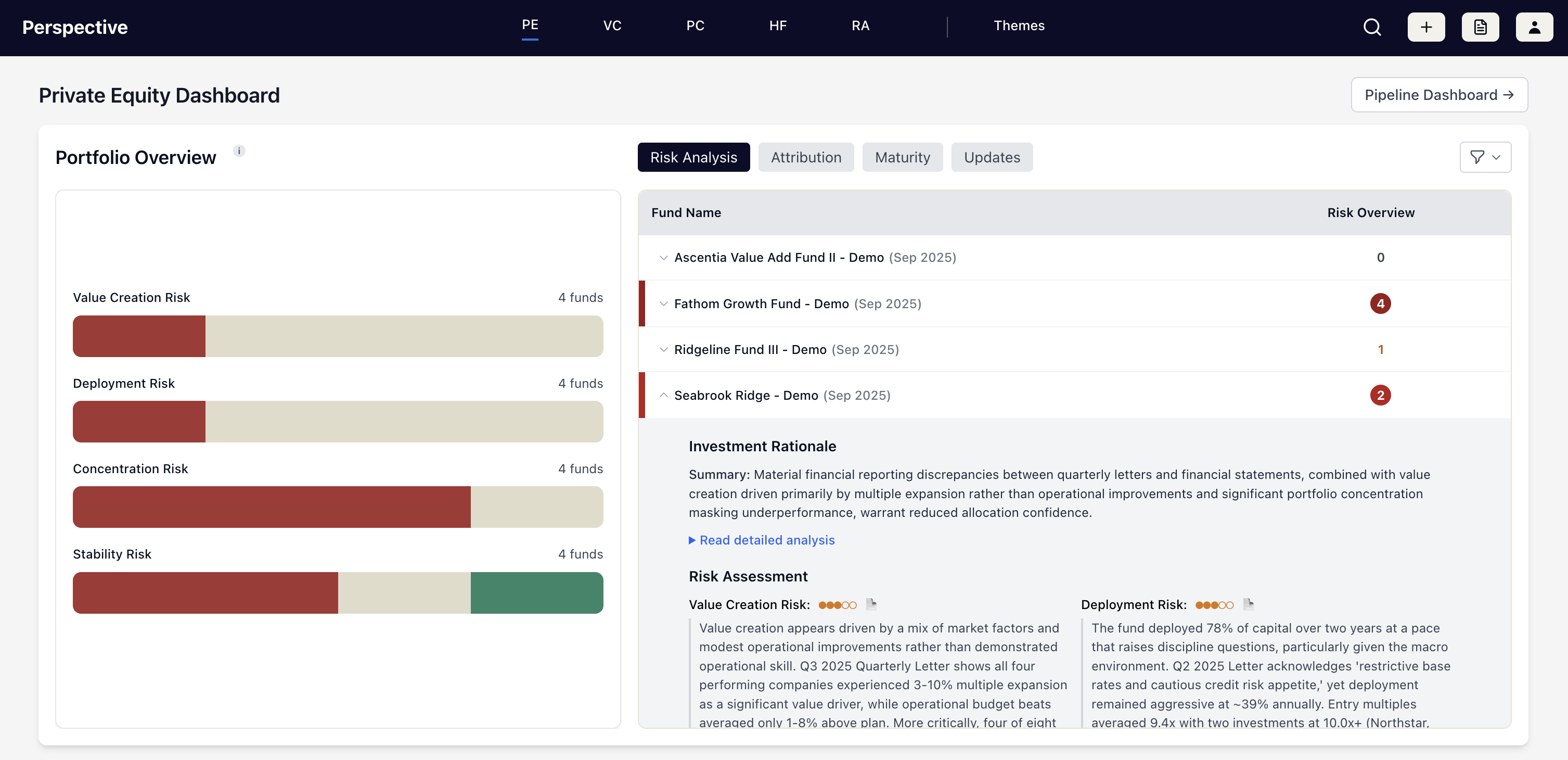Expand Fathom Growth Fund row
Screen dimensions: 1568x760
pos(663,303)
